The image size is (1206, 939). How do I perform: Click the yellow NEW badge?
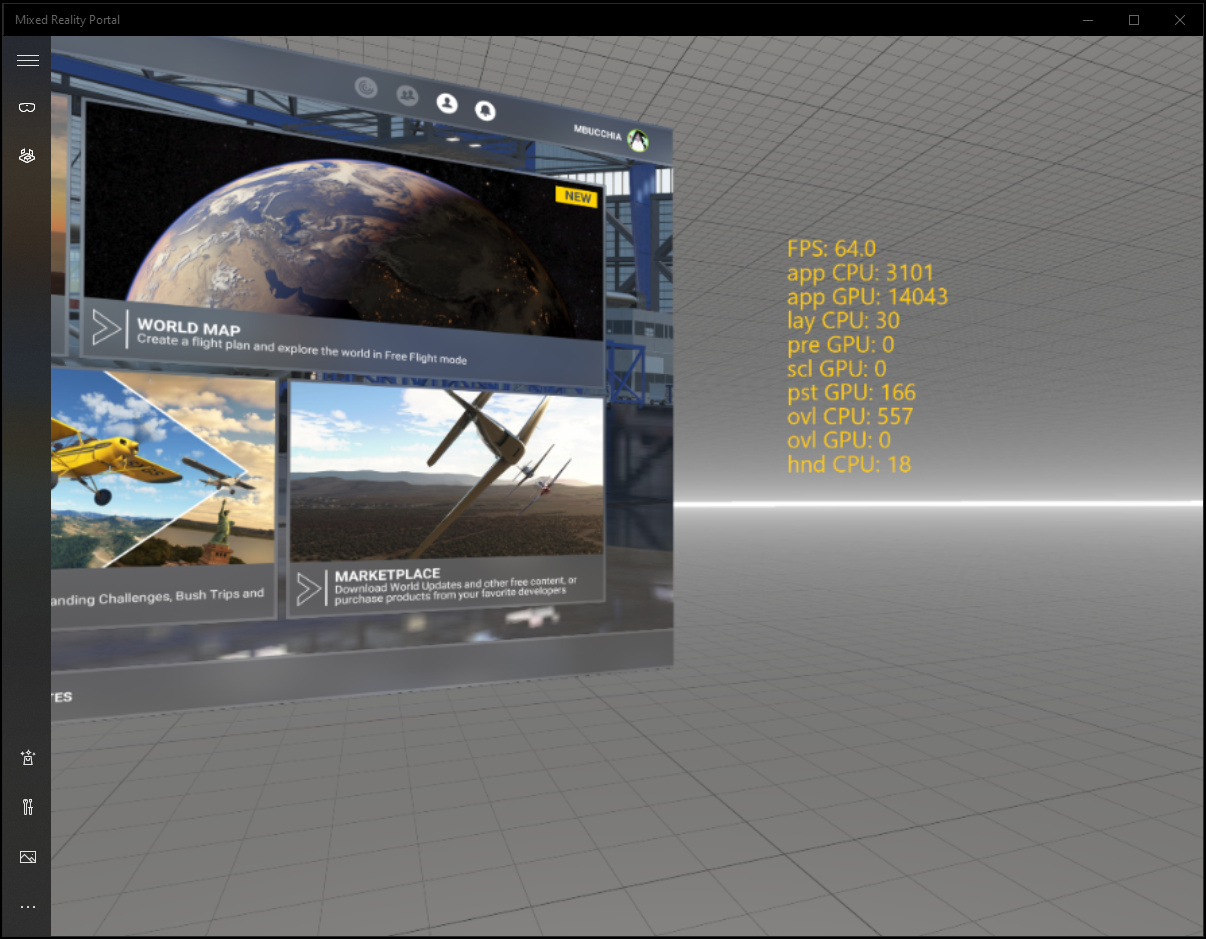tap(577, 197)
